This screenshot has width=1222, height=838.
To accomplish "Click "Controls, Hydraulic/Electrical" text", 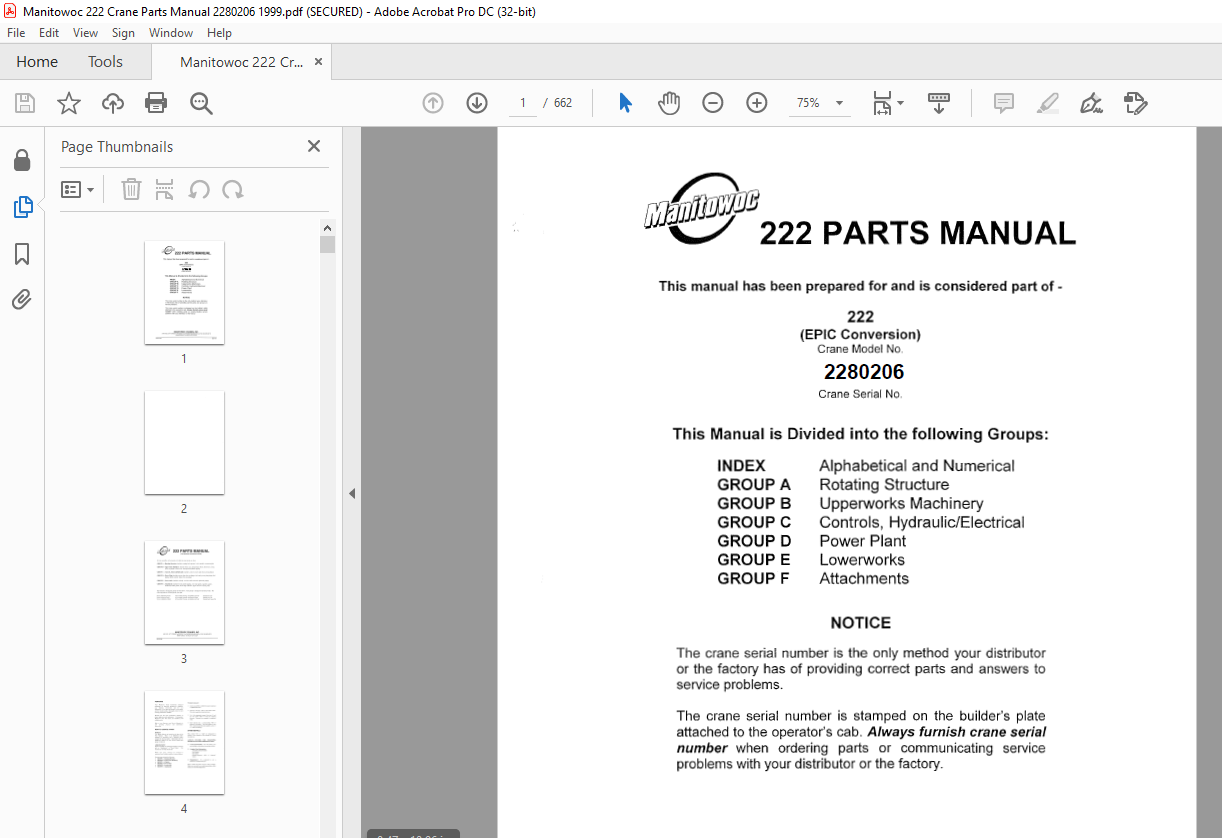I will click(922, 522).
